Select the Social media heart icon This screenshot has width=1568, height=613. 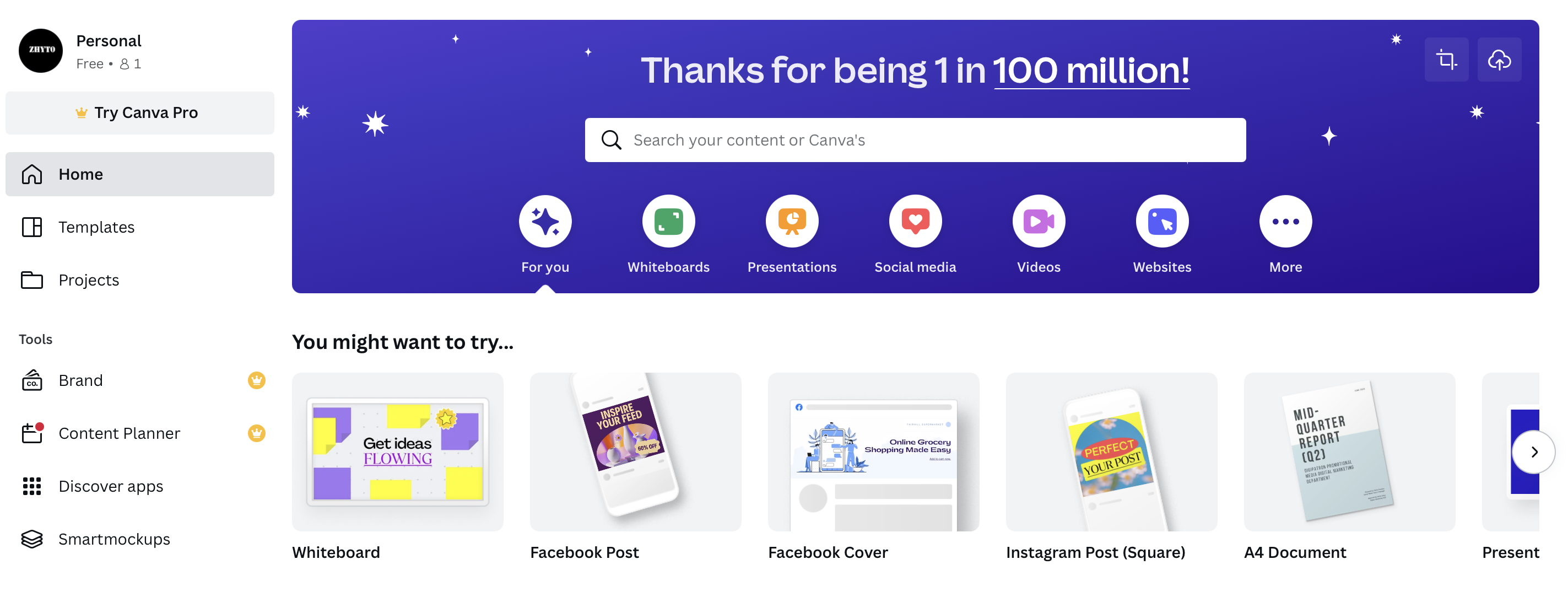(x=915, y=222)
